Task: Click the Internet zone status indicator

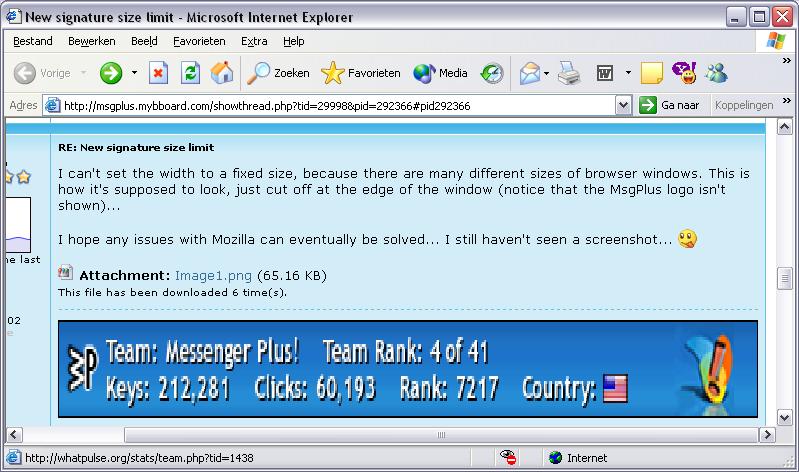Action: coord(578,458)
